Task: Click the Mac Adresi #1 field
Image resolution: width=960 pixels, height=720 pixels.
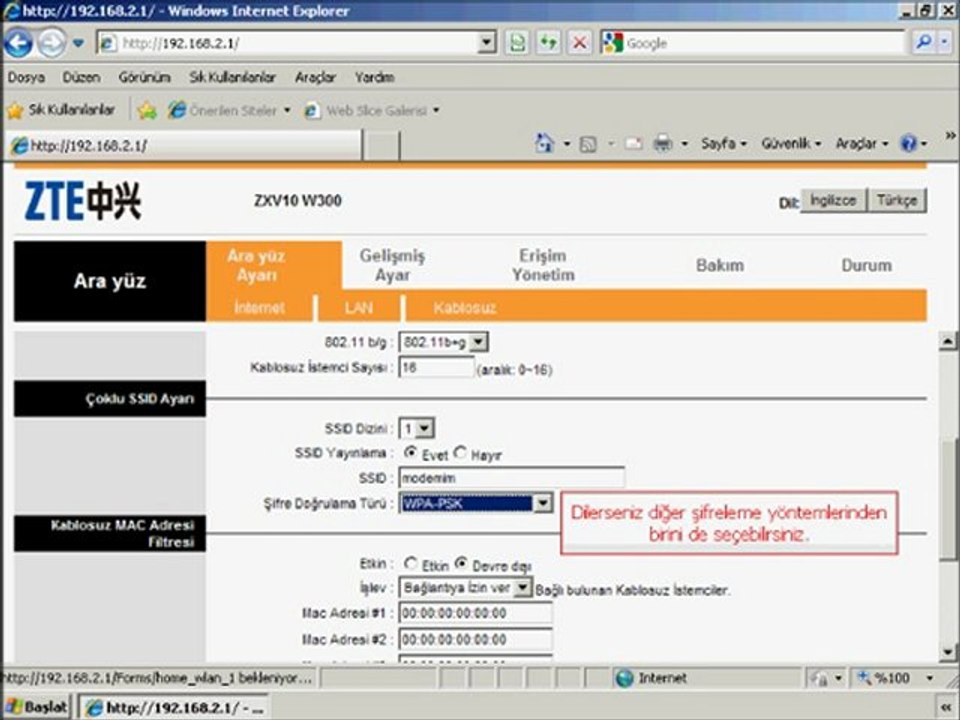Action: point(476,613)
